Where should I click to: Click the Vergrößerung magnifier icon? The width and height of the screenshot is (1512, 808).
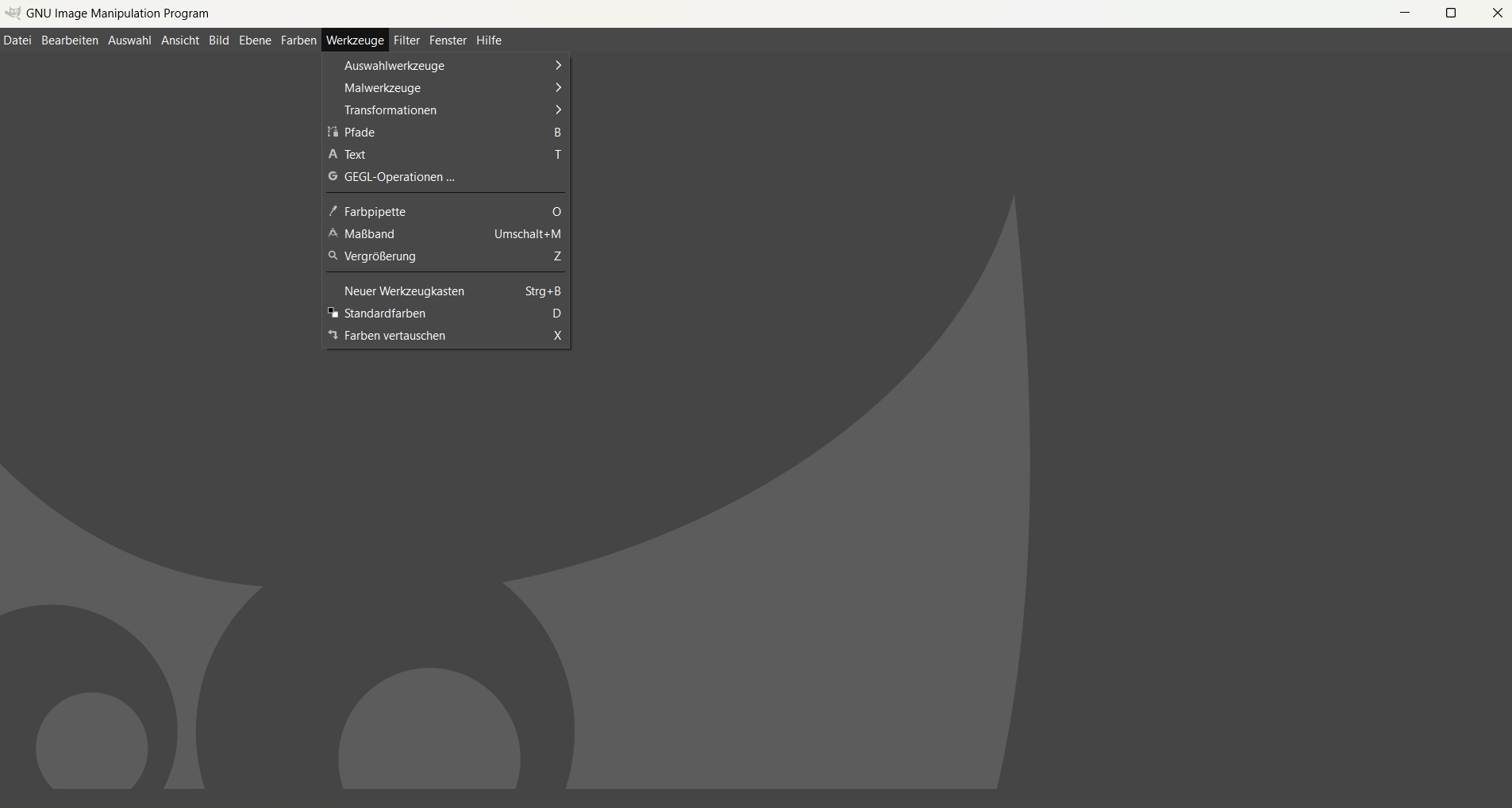pyautogui.click(x=333, y=256)
